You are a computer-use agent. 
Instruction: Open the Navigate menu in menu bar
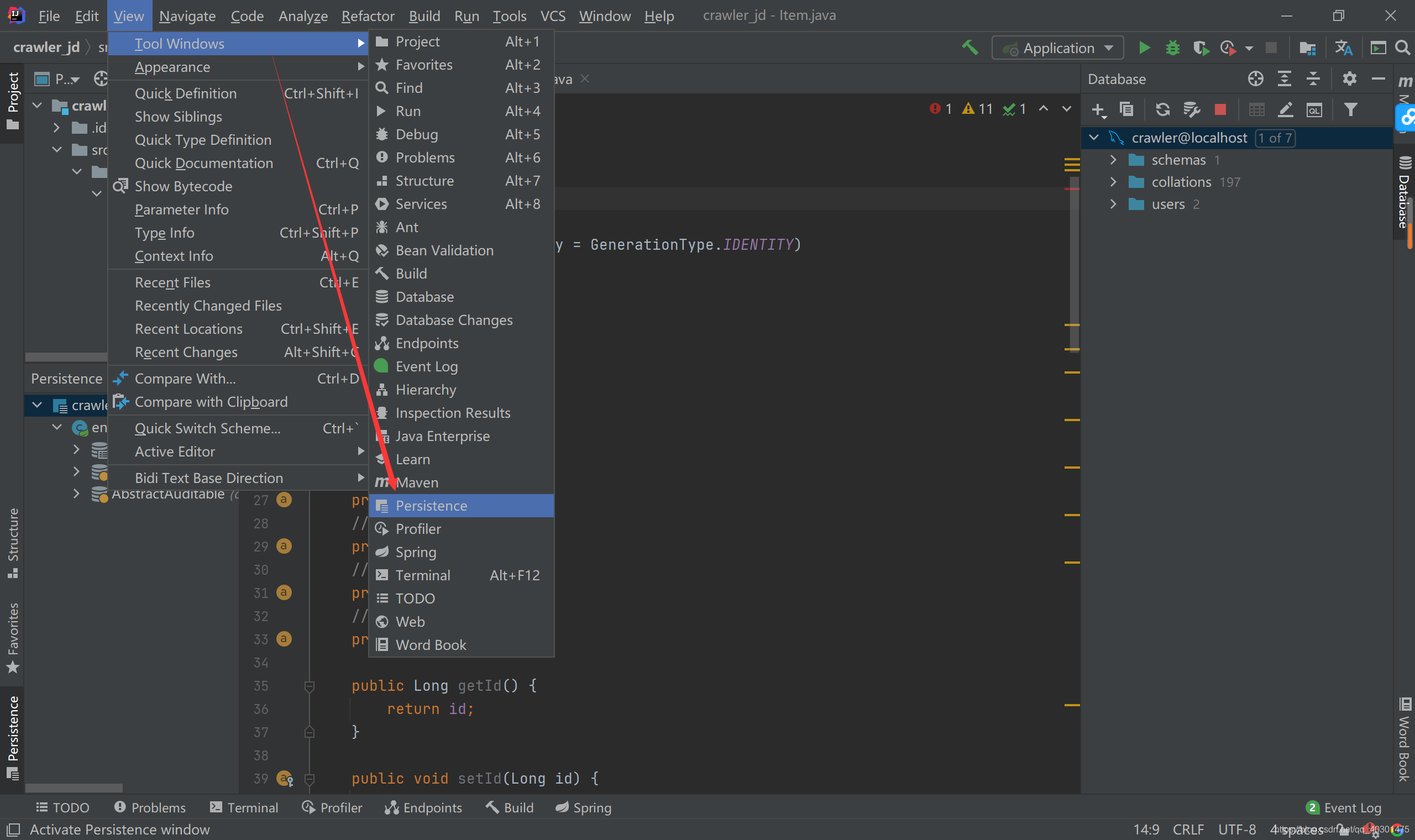(x=187, y=16)
